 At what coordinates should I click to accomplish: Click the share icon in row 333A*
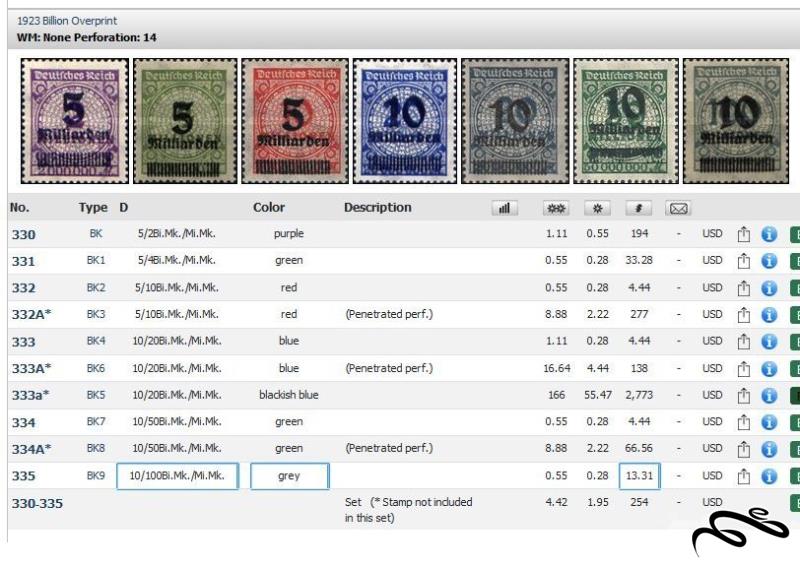(744, 368)
